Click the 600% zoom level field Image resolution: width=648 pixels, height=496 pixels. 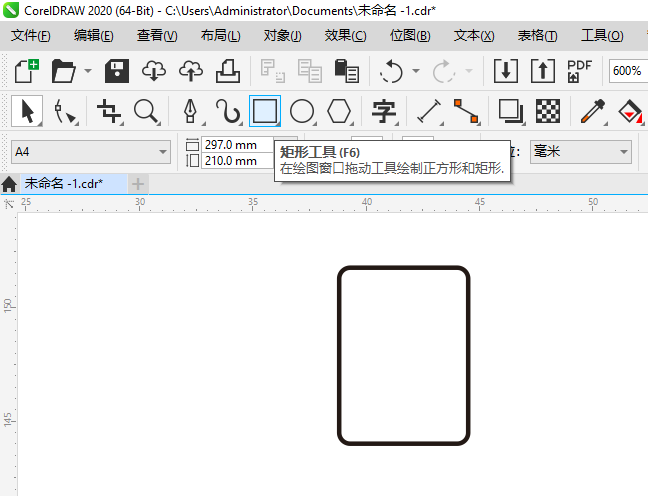(628, 71)
